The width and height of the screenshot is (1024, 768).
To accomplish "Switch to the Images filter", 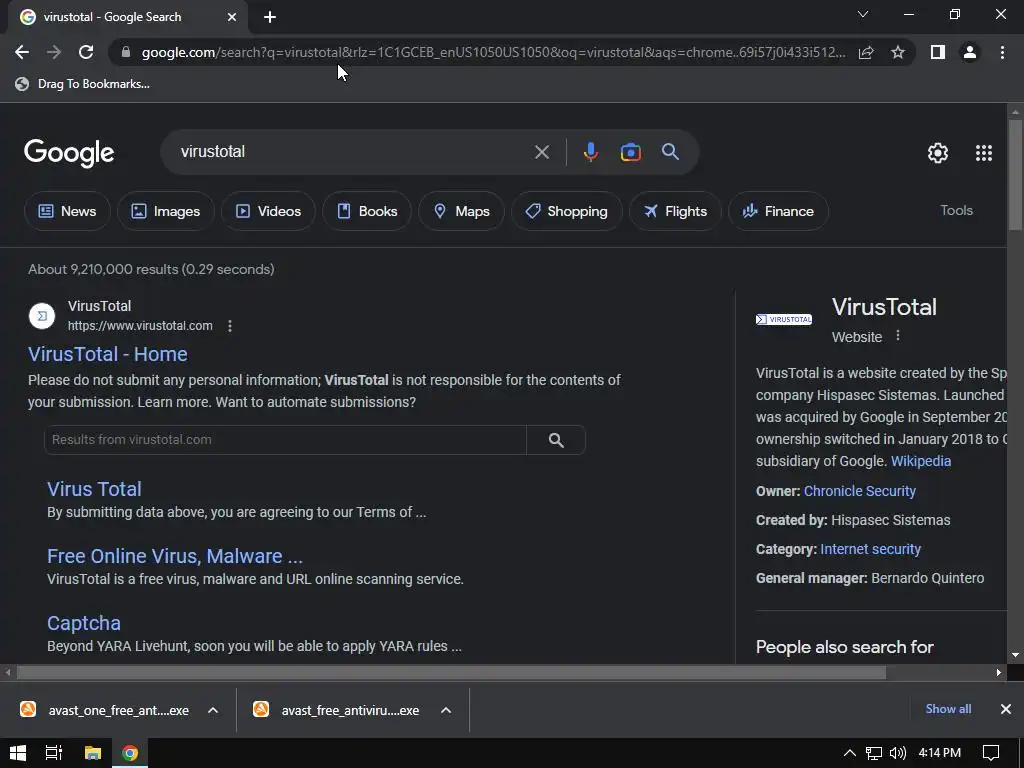I will [166, 211].
